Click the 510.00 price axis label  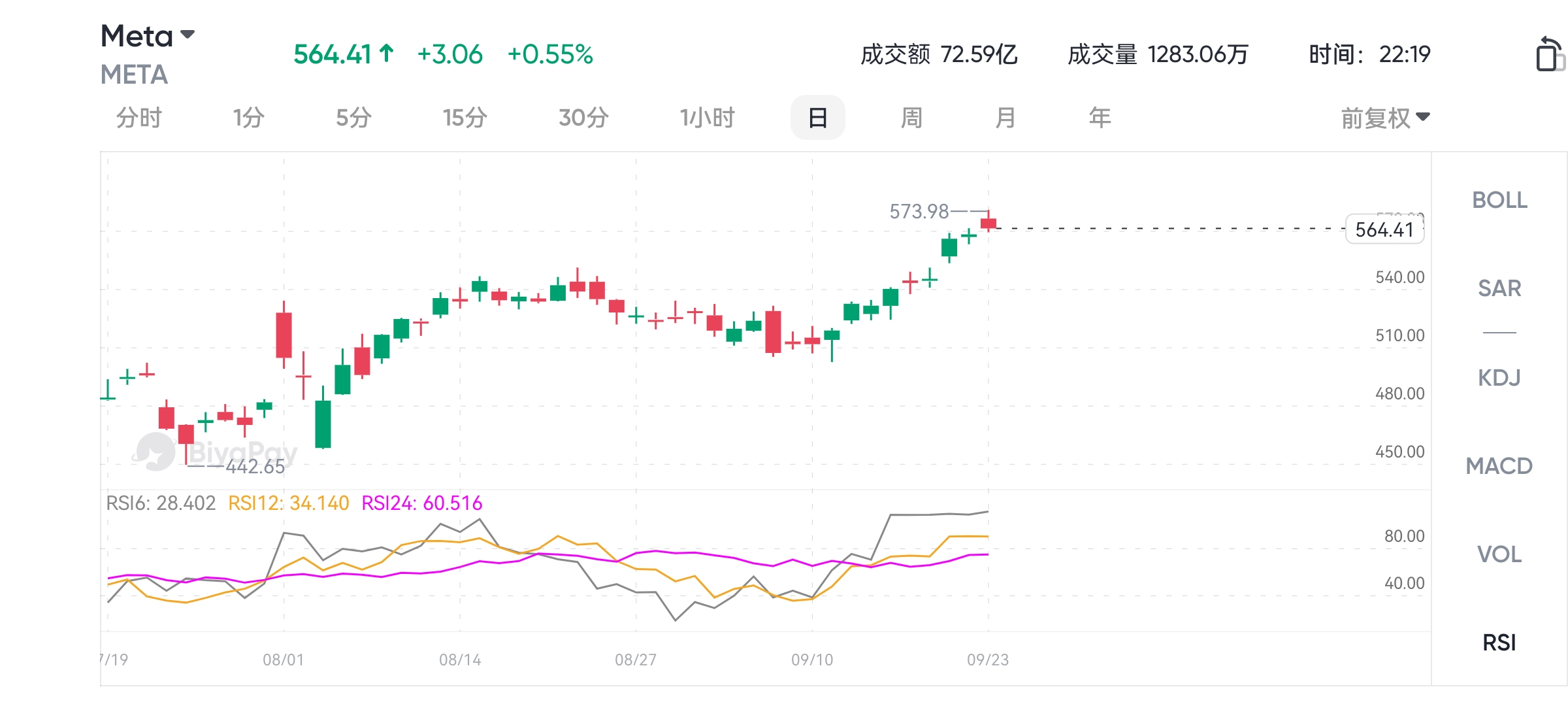pyautogui.click(x=1399, y=335)
